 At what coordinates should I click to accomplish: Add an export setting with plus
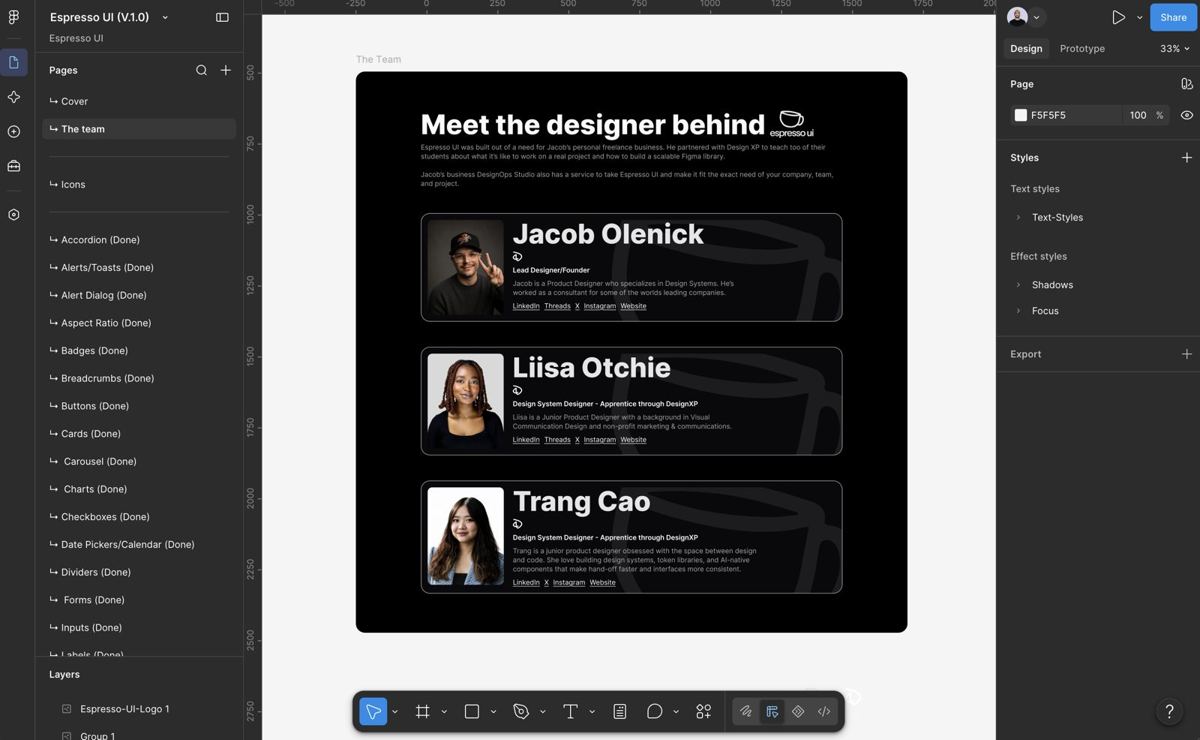(1187, 354)
